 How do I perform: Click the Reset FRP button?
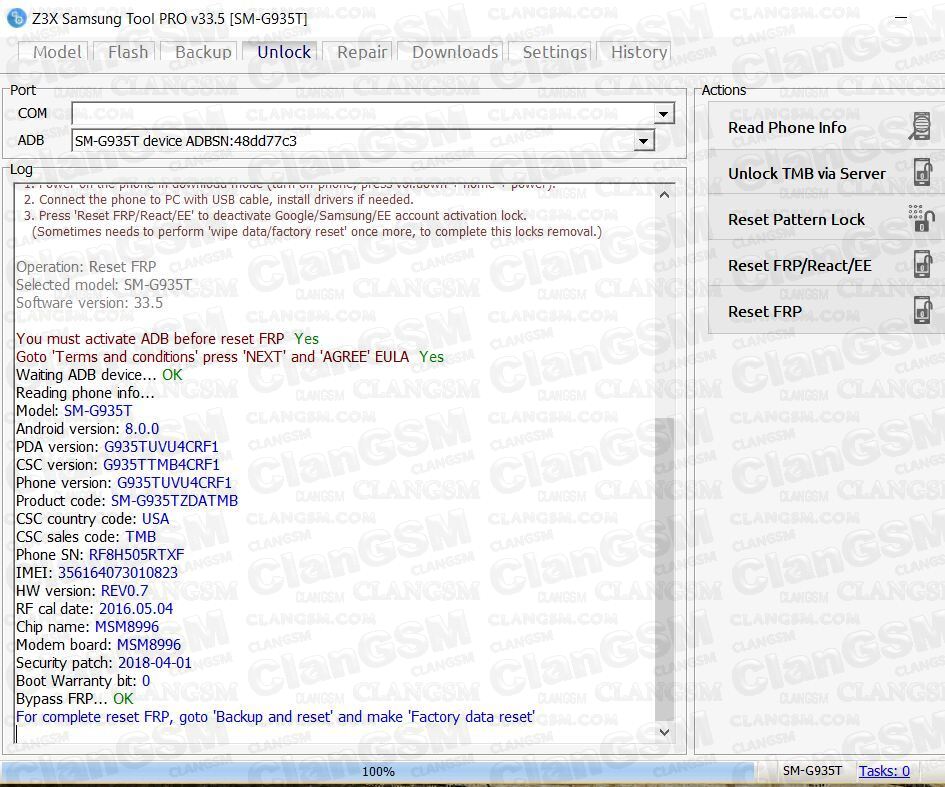(x=826, y=311)
